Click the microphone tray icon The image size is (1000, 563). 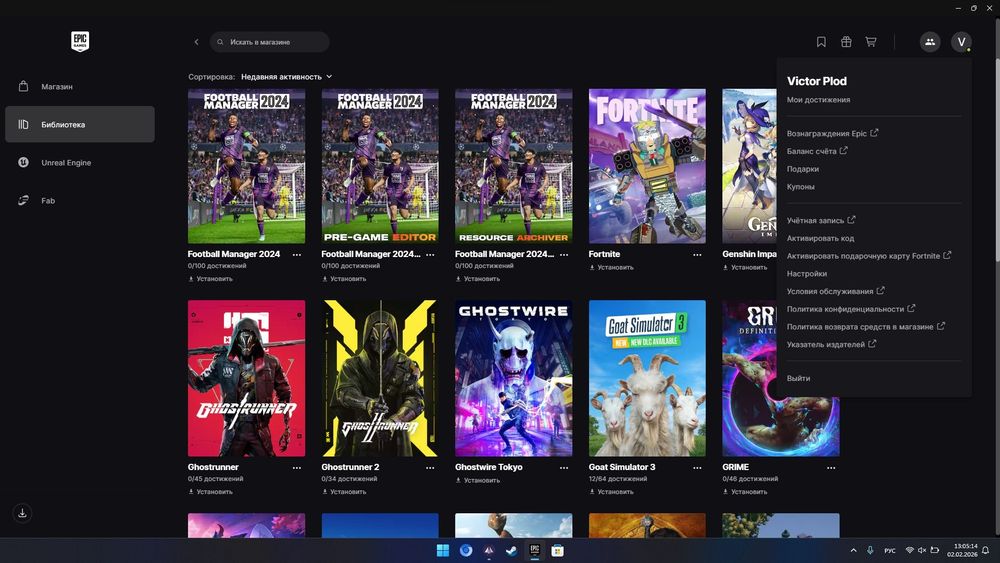[x=870, y=550]
